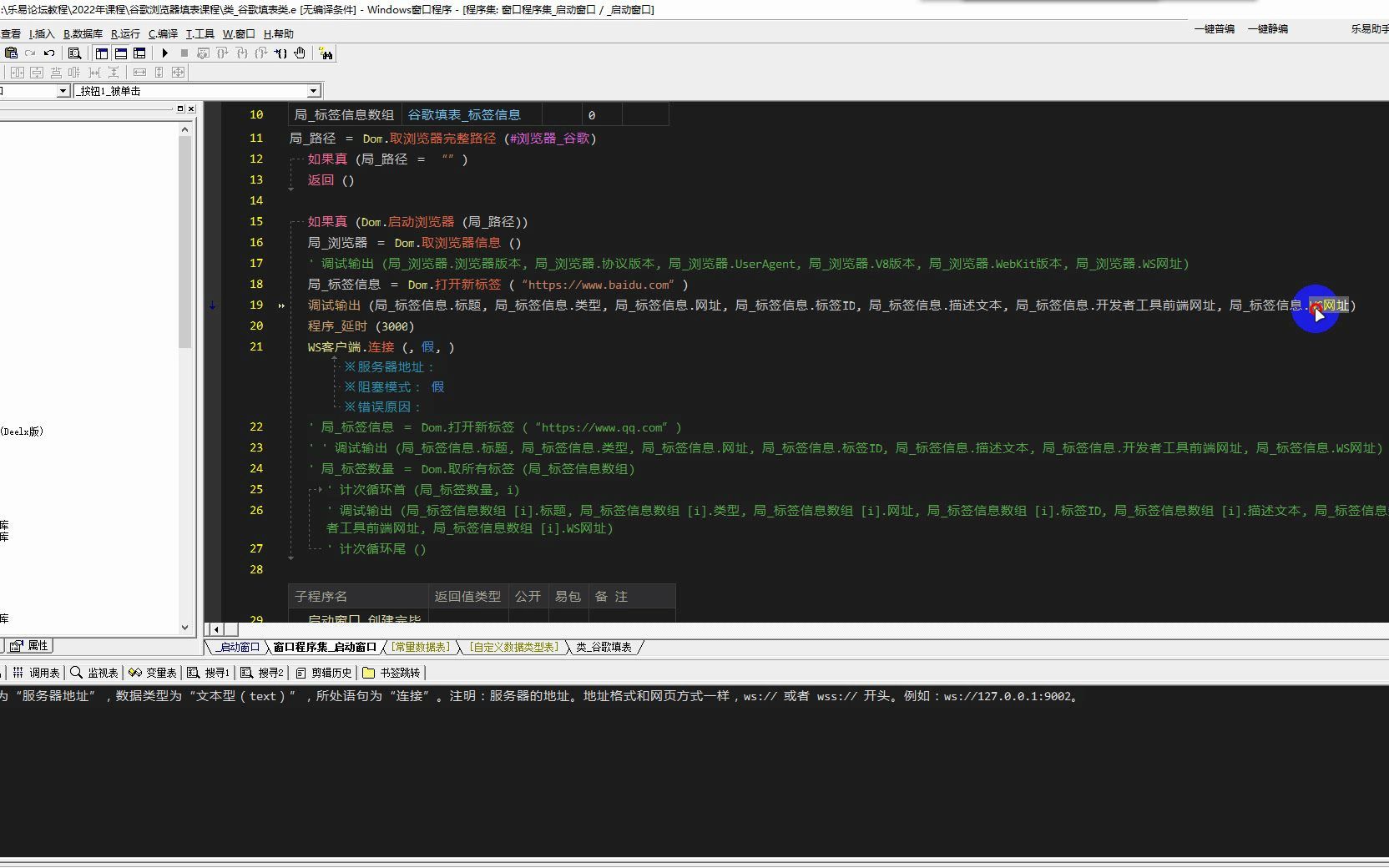Click the left panel float/dock icon
The width and height of the screenshot is (1389, 868).
179,108
